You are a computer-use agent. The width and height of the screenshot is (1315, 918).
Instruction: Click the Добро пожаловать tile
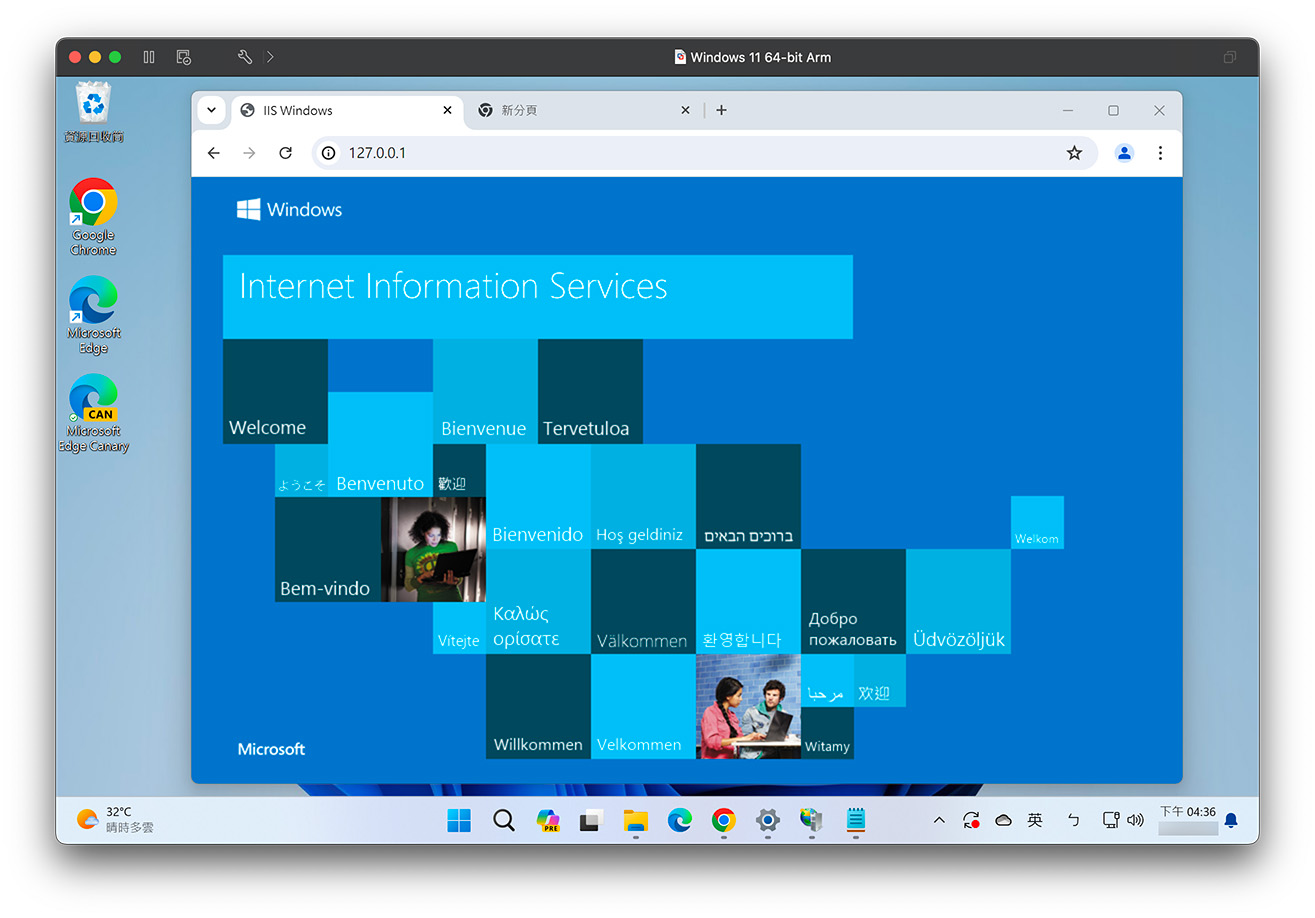click(853, 601)
